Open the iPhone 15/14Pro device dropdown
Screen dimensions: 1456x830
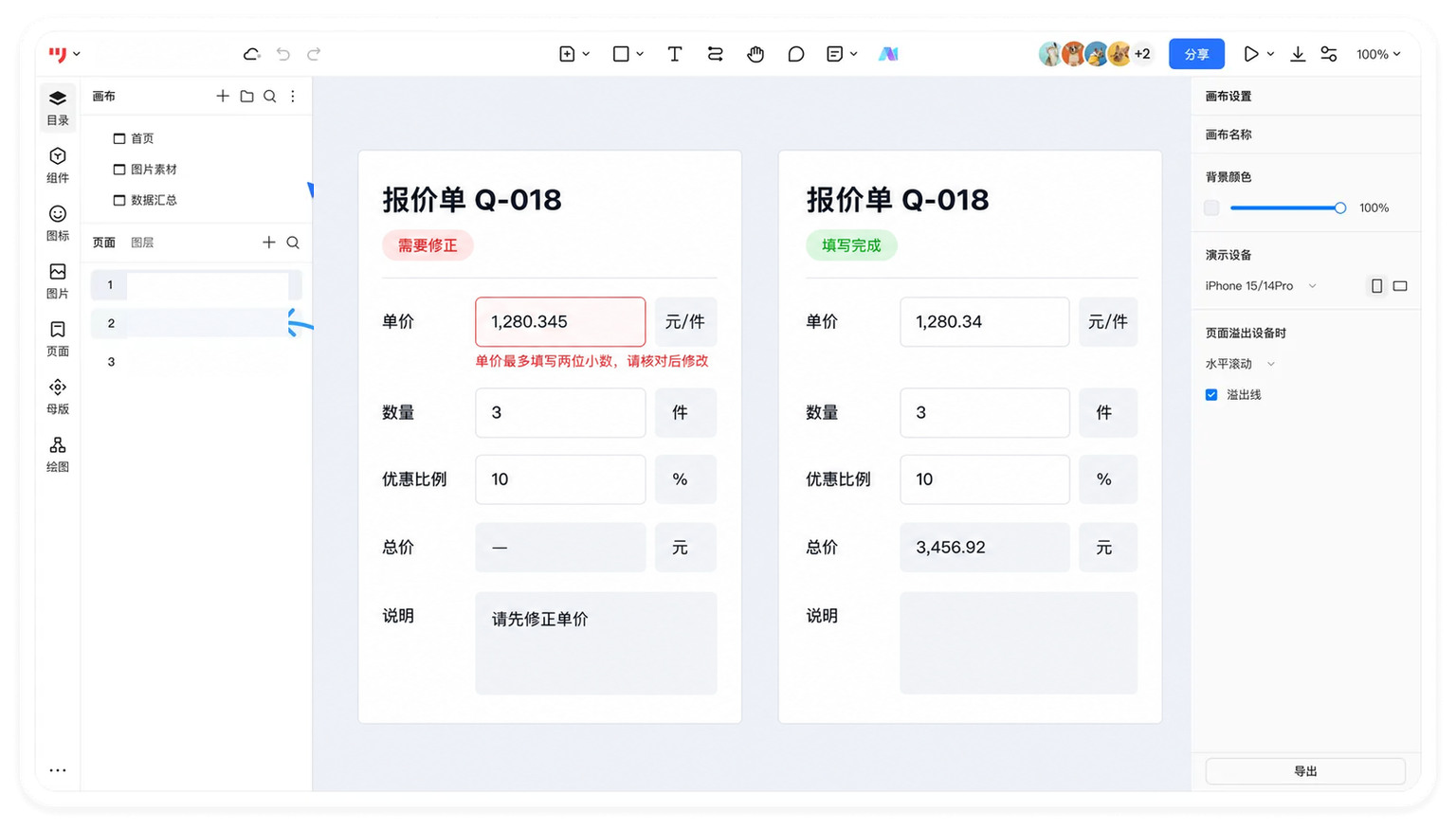click(x=1261, y=285)
